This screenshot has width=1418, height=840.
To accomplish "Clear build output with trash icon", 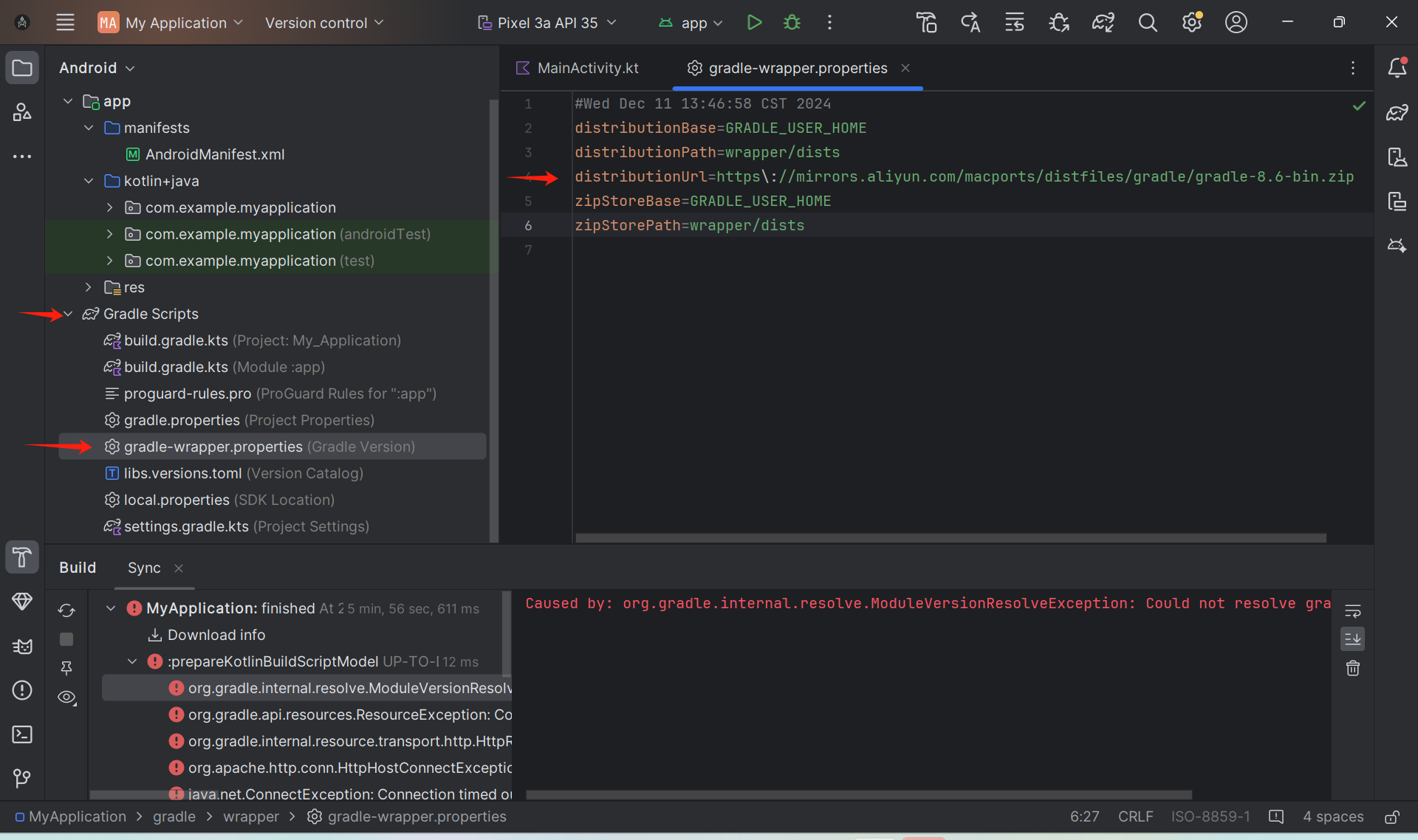I will (1352, 669).
